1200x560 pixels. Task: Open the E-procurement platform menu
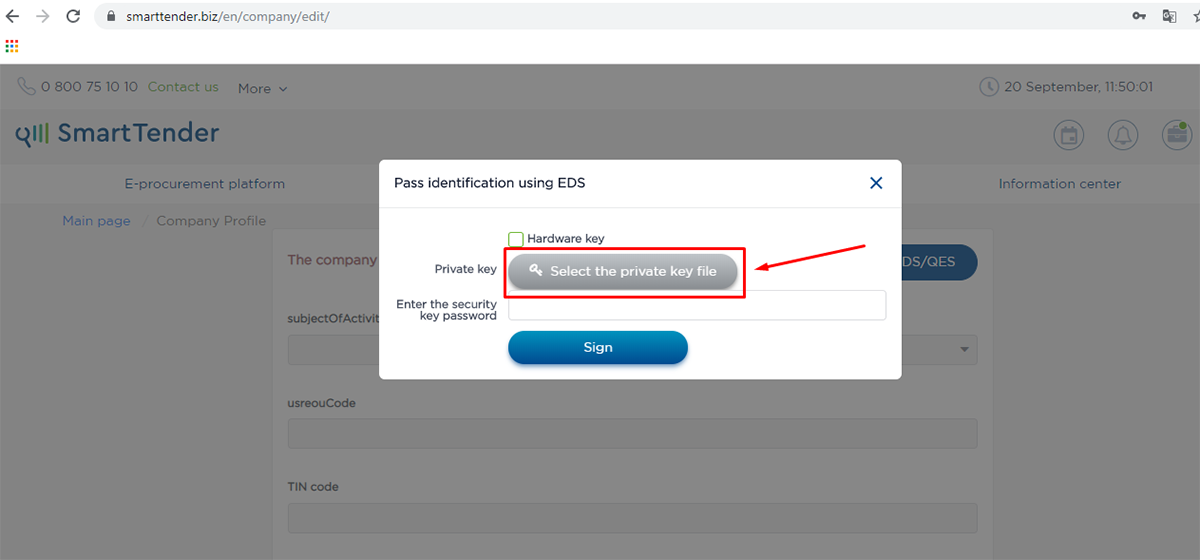click(204, 184)
